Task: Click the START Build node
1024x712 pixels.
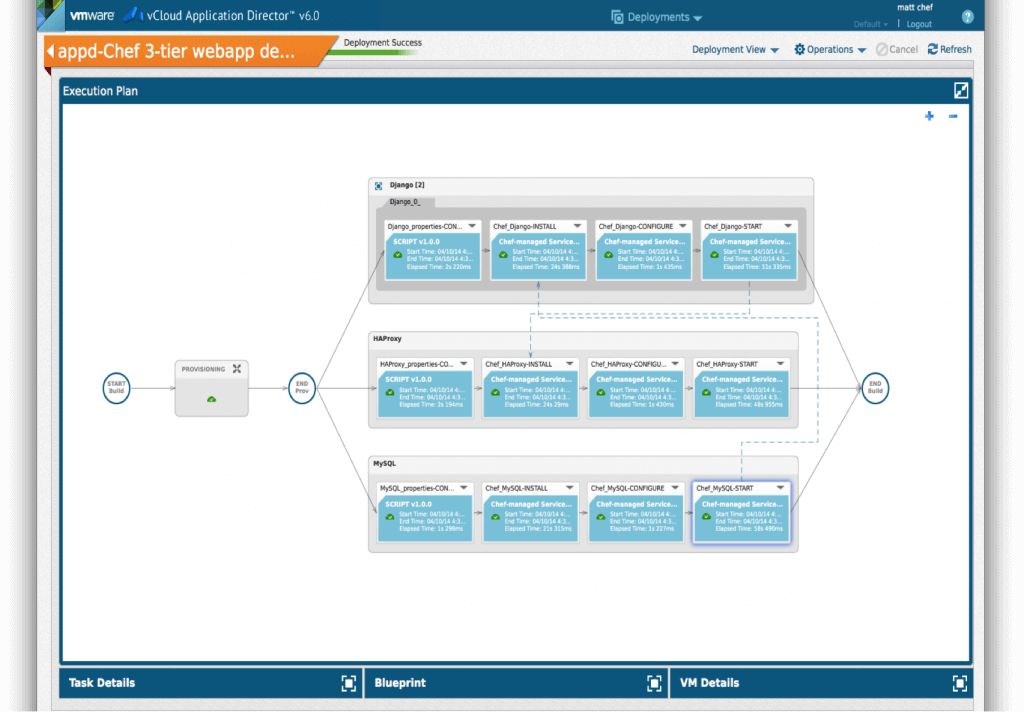Action: point(117,387)
